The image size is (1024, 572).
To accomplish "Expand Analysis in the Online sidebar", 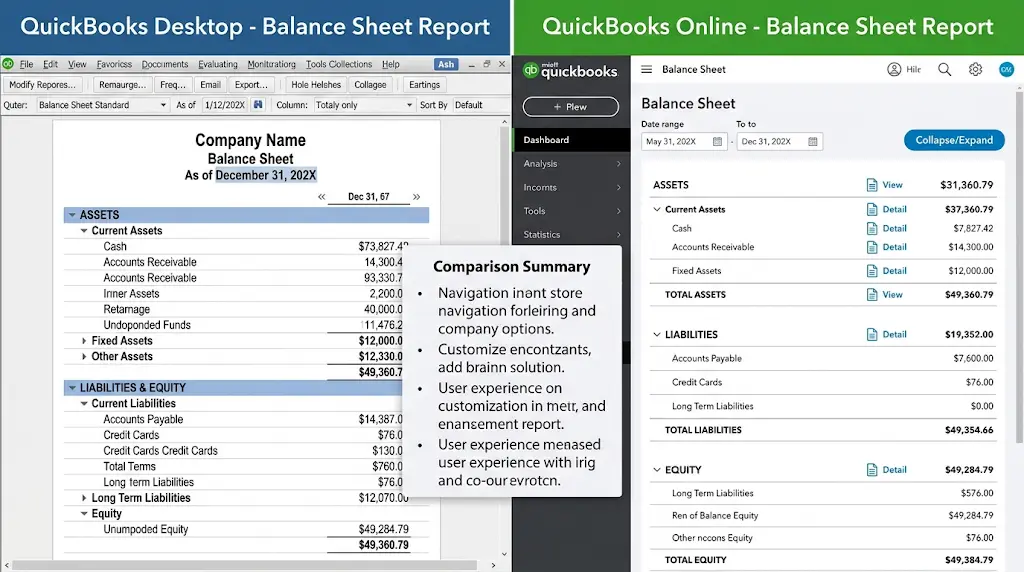I will click(x=571, y=163).
